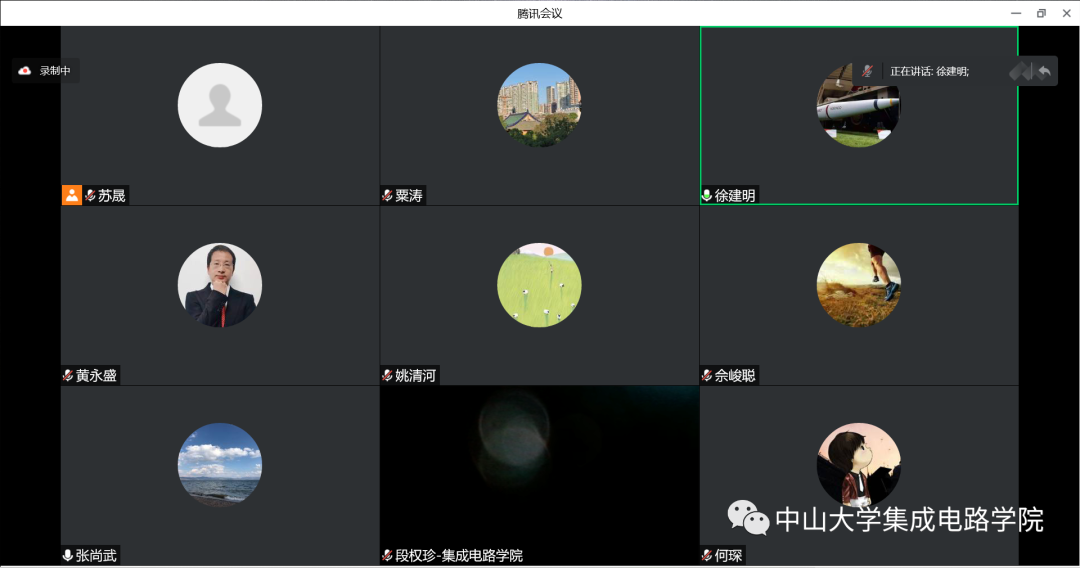Click the green active mic icon beside 徐建明
This screenshot has width=1080, height=568.
coord(707,196)
